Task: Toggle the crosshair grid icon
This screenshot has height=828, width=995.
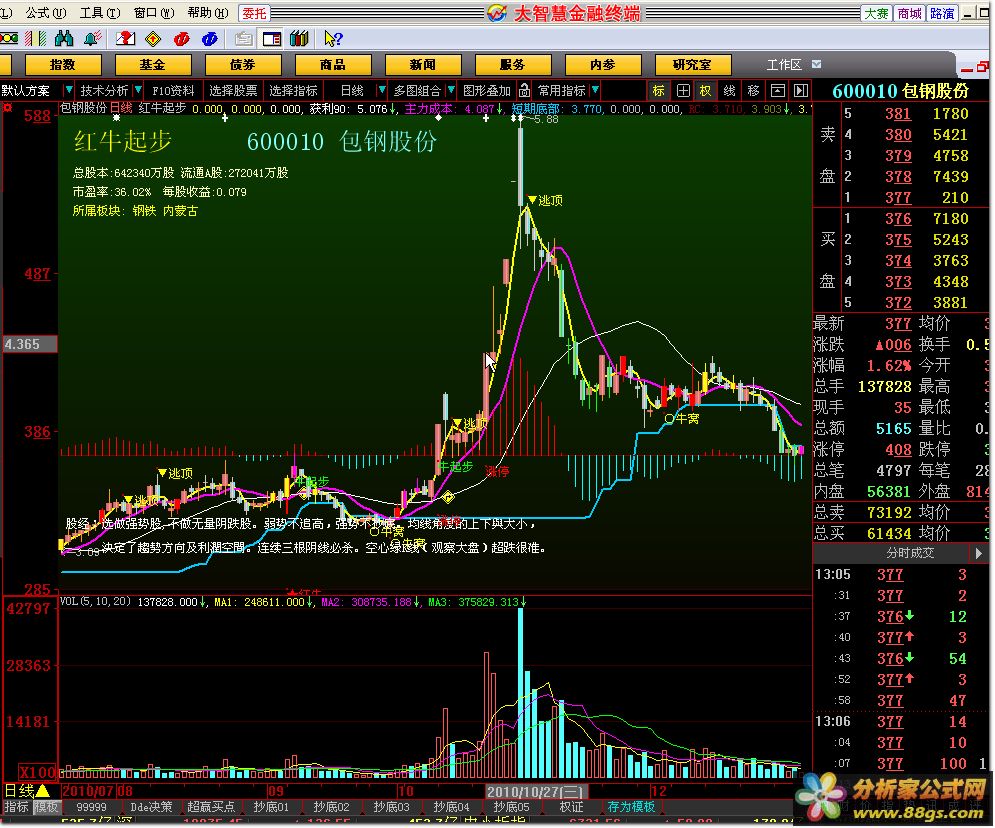Action: (683, 91)
